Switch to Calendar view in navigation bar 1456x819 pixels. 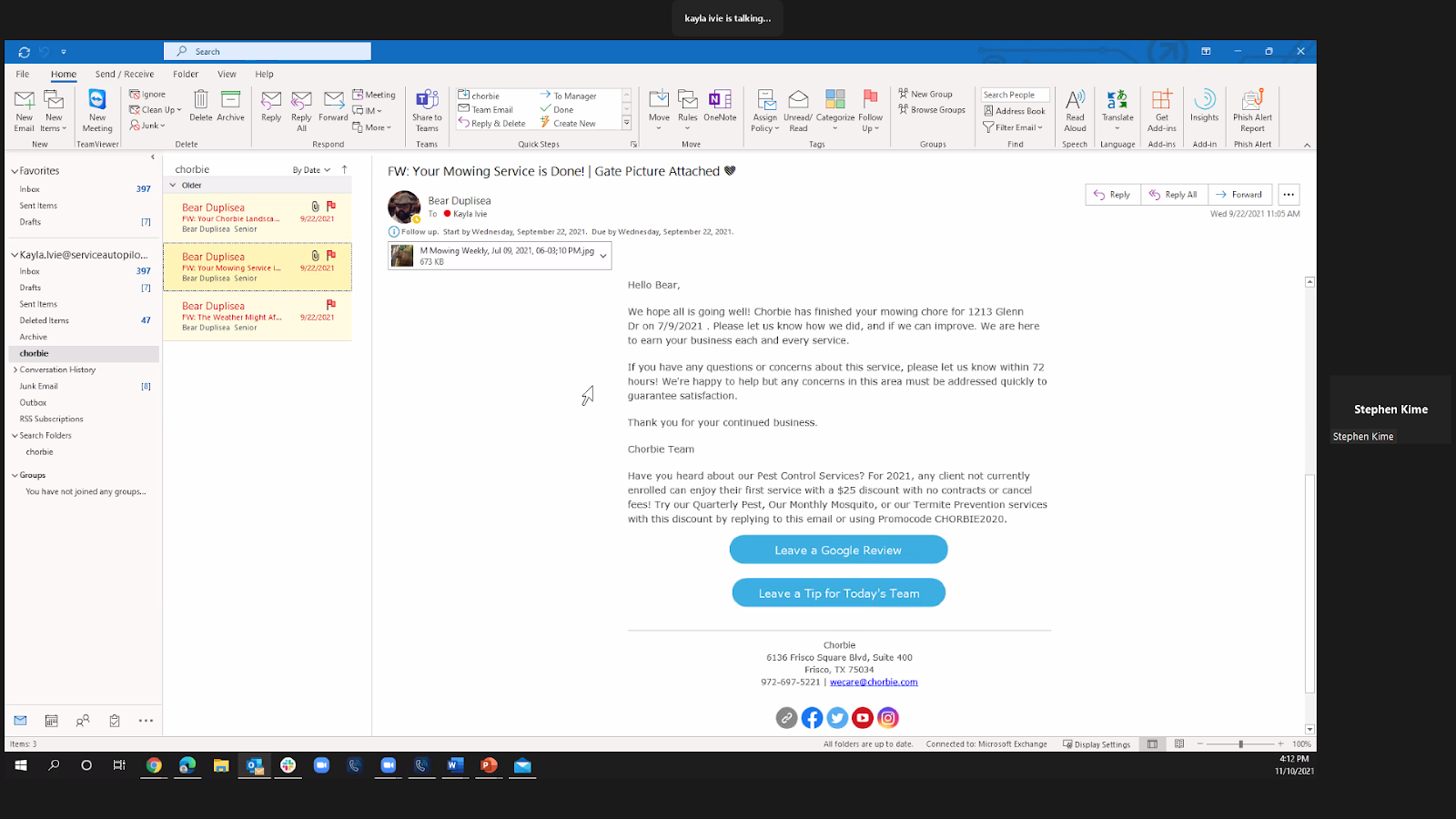click(52, 721)
